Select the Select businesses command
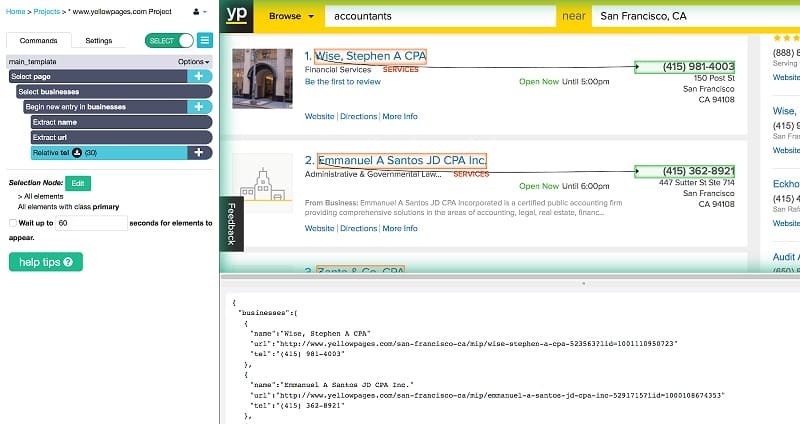Screen dimensions: 800x424 point(114,92)
